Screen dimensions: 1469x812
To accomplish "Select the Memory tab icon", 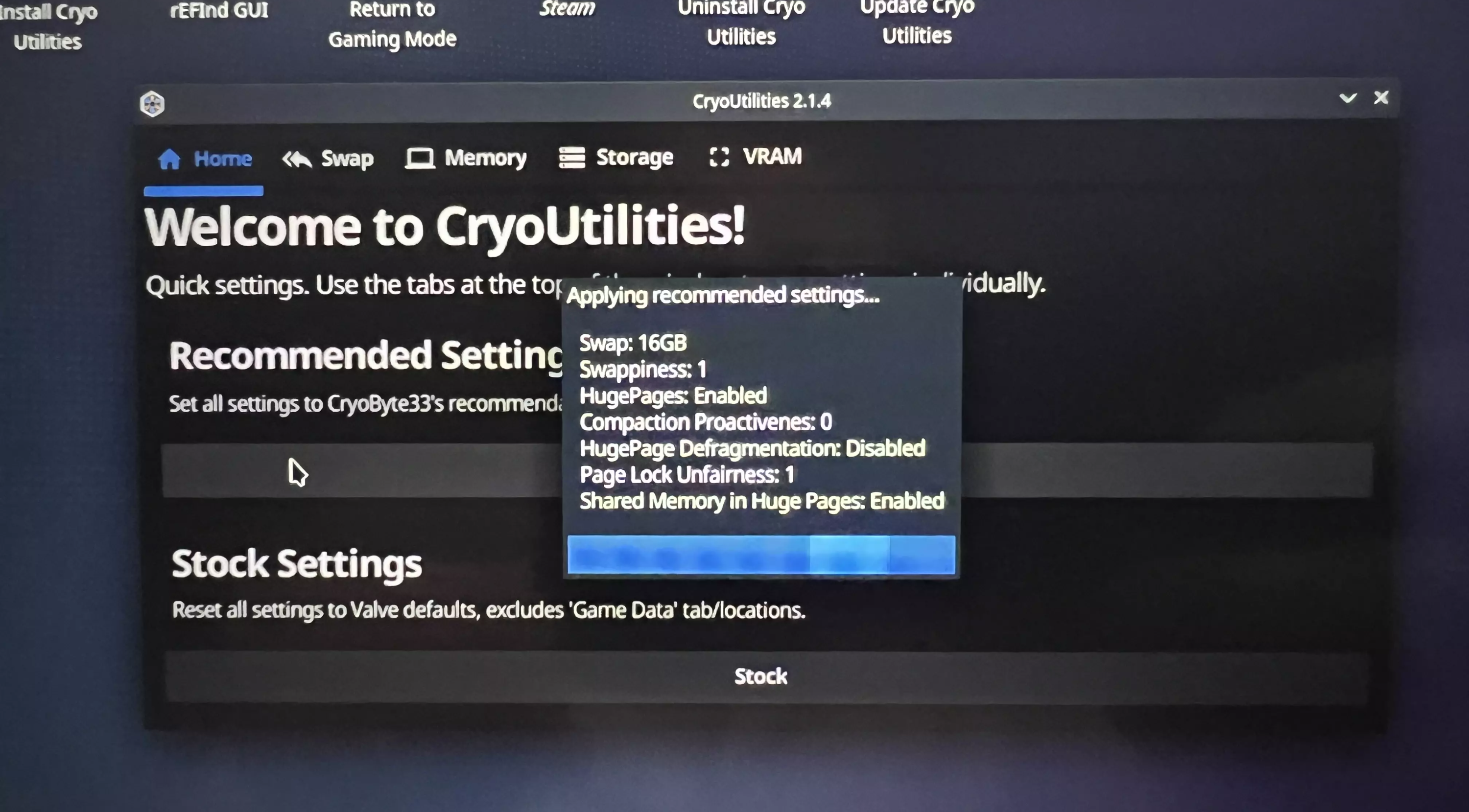I will coord(419,158).
